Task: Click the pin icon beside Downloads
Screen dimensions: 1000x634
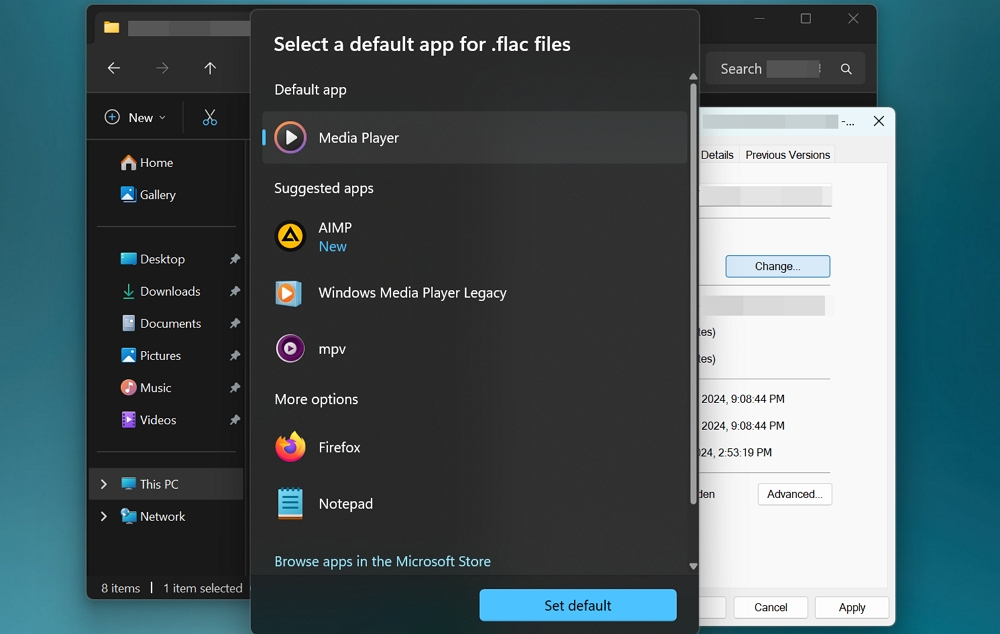Action: pyautogui.click(x=235, y=291)
